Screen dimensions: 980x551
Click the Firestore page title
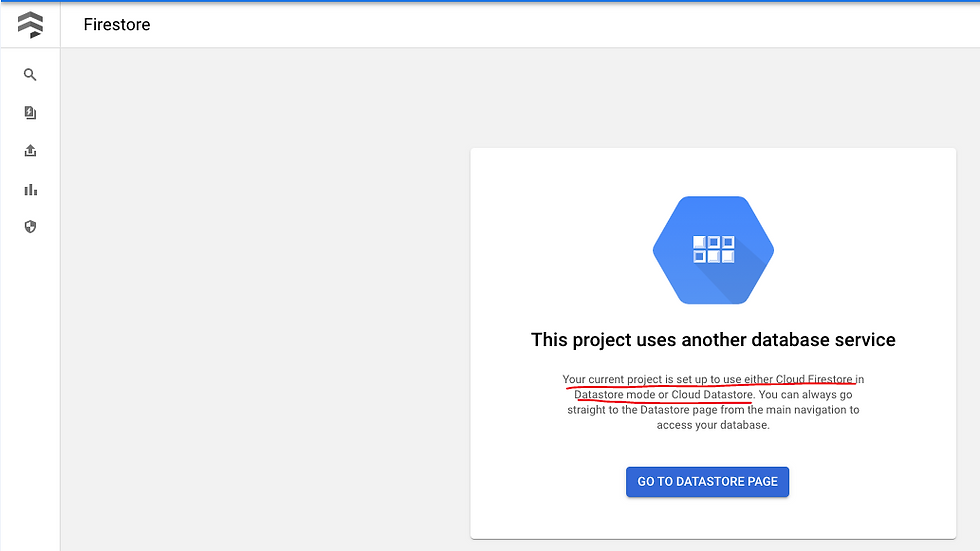tap(117, 24)
